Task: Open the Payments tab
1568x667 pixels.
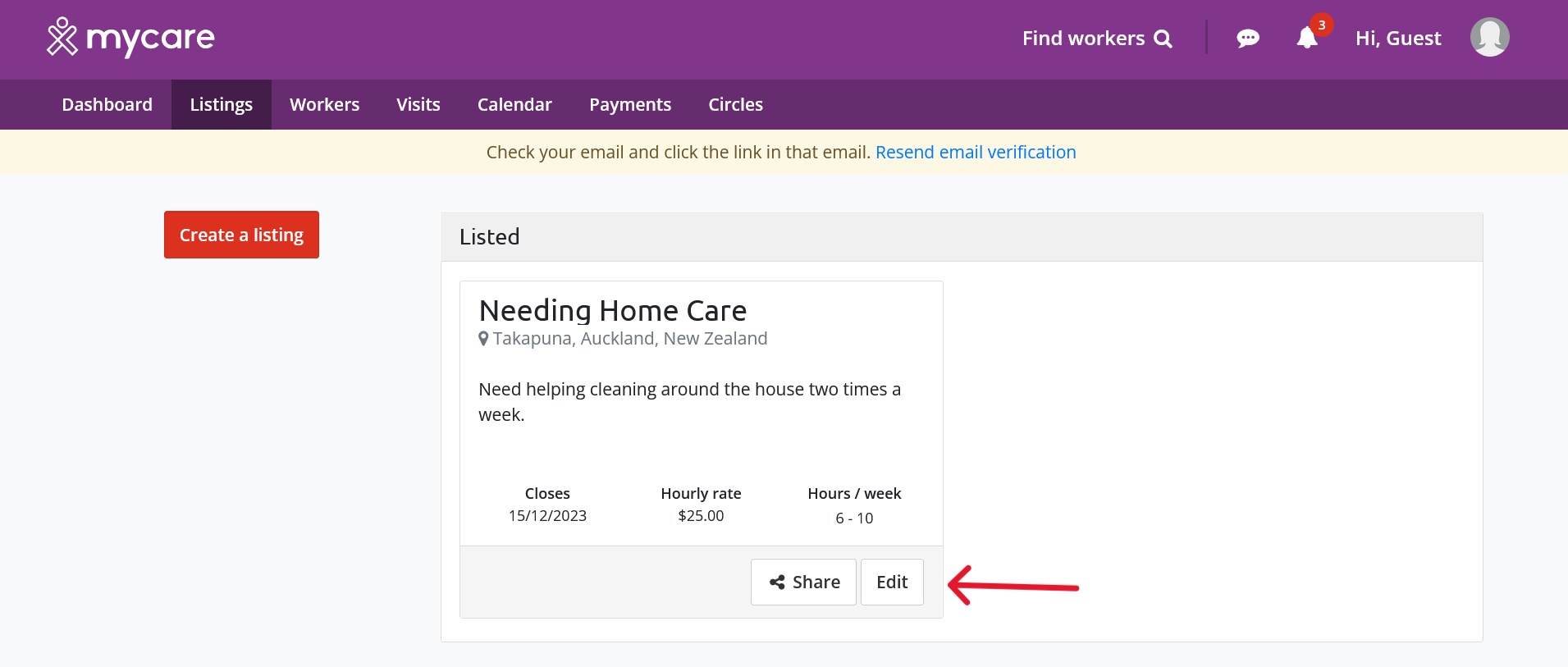Action: [630, 104]
